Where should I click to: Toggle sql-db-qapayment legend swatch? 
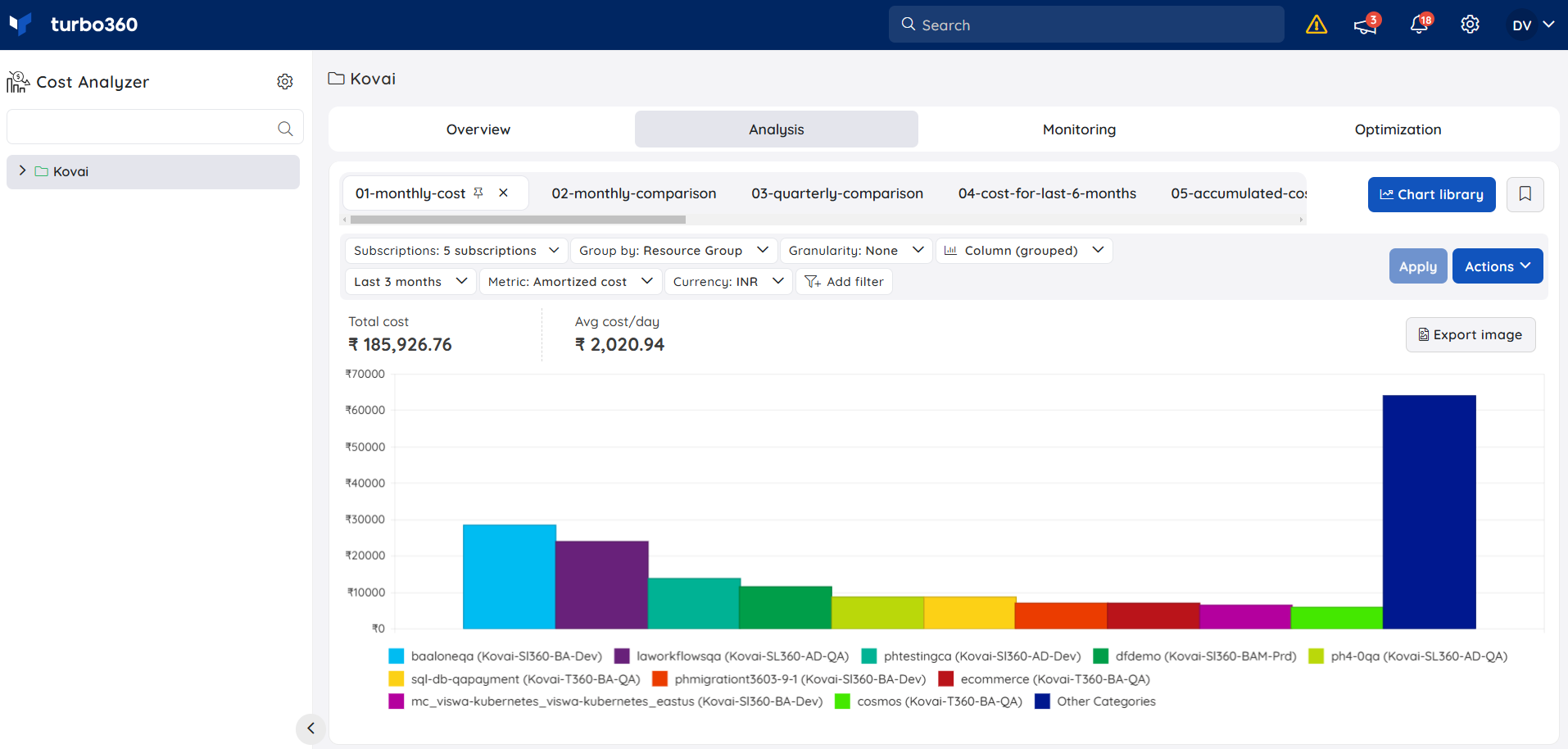pyautogui.click(x=397, y=679)
